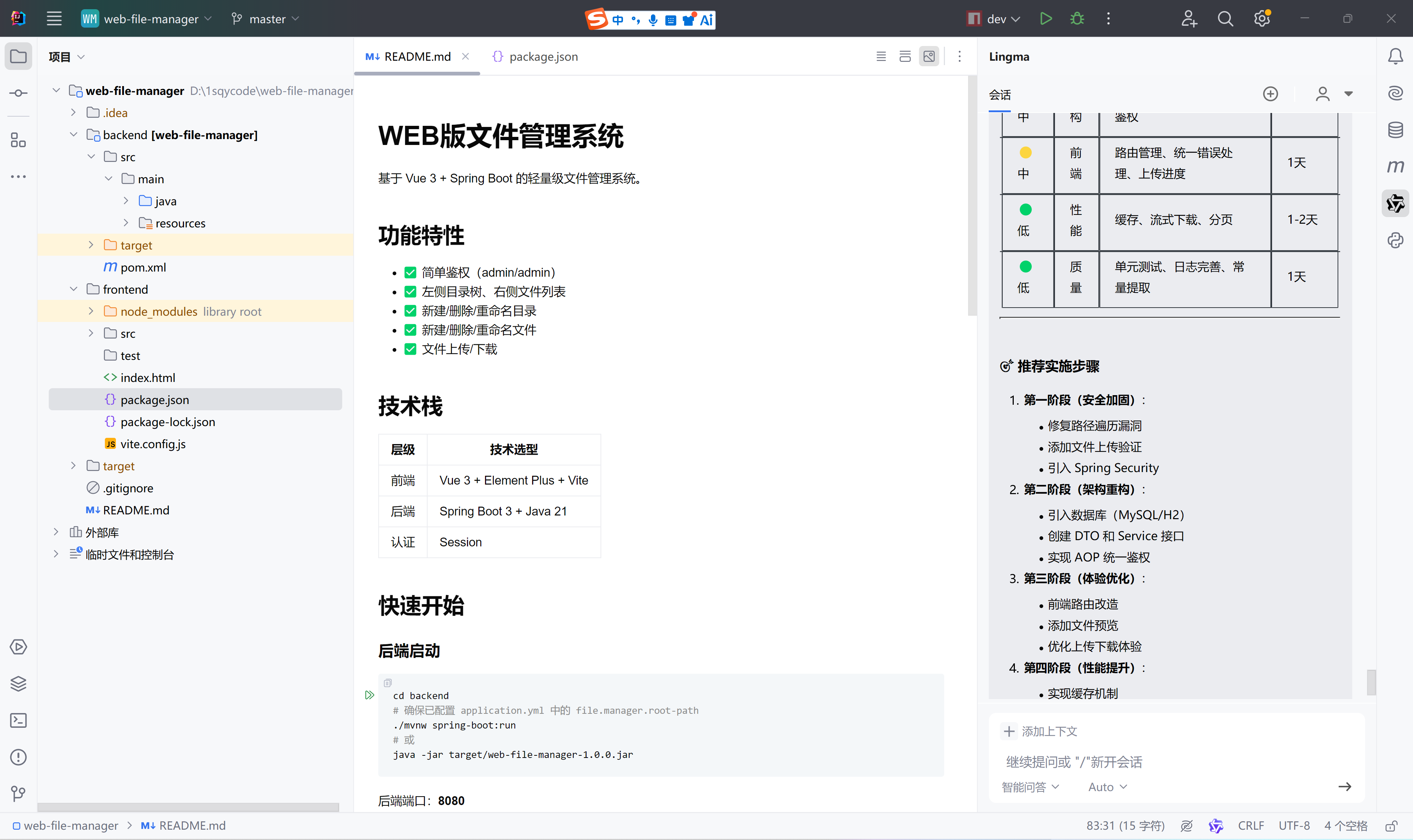Close the README.md tab

(465, 56)
